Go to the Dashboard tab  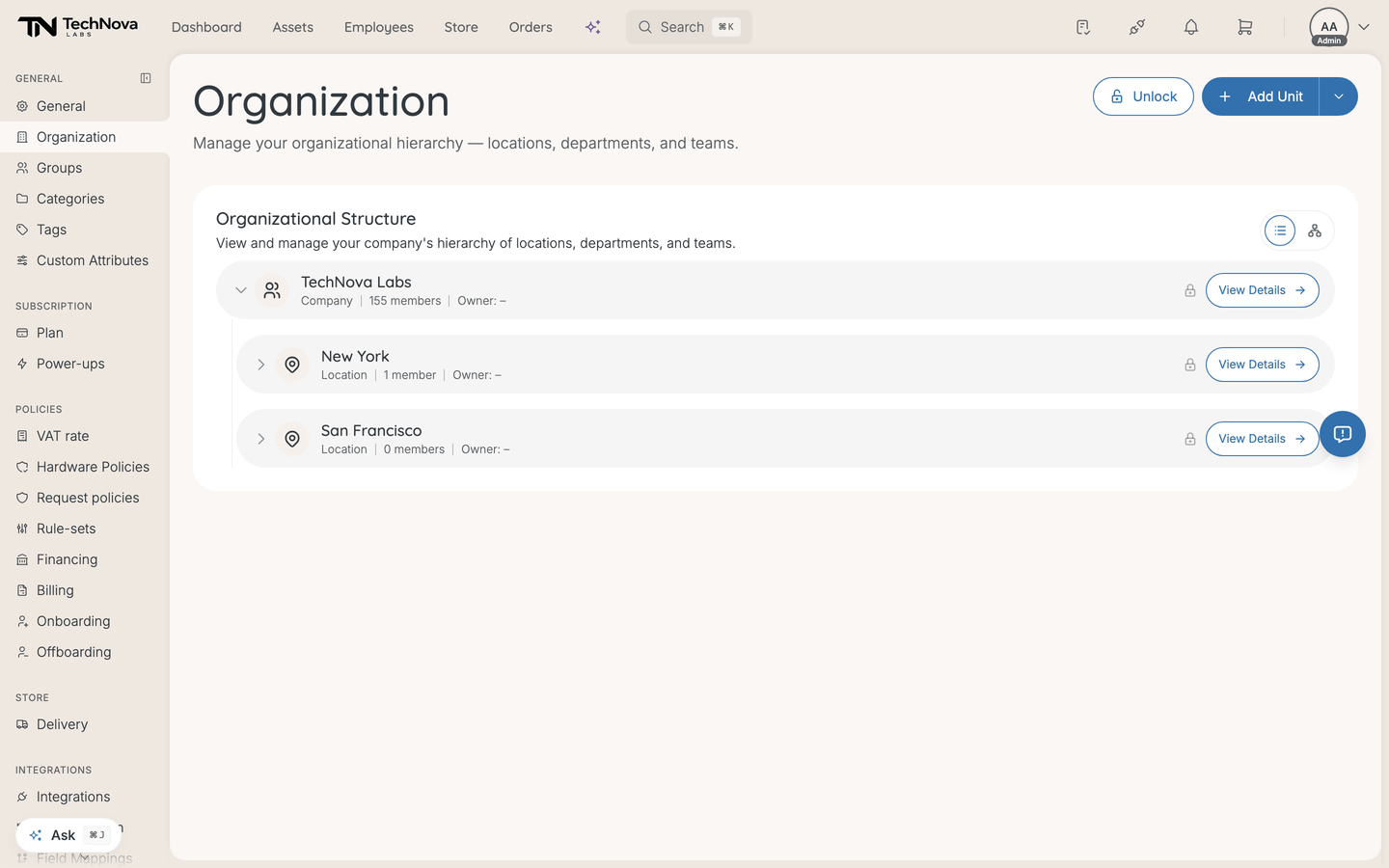point(206,27)
